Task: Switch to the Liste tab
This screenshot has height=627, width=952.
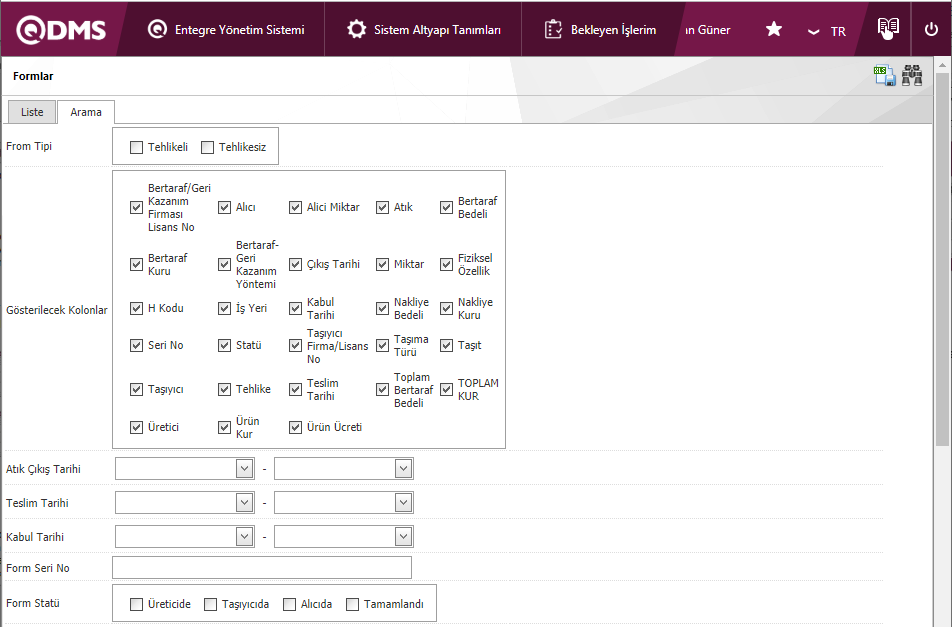Action: pyautogui.click(x=32, y=112)
